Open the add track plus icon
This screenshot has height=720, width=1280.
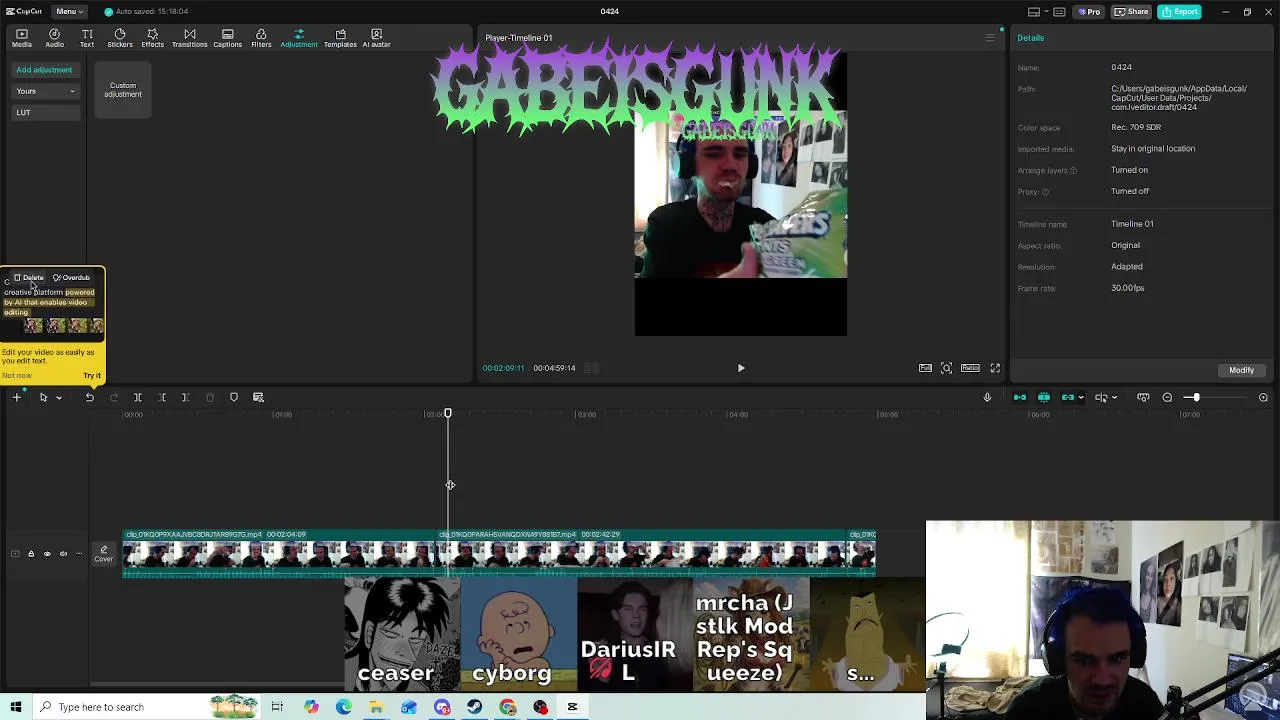tap(17, 398)
